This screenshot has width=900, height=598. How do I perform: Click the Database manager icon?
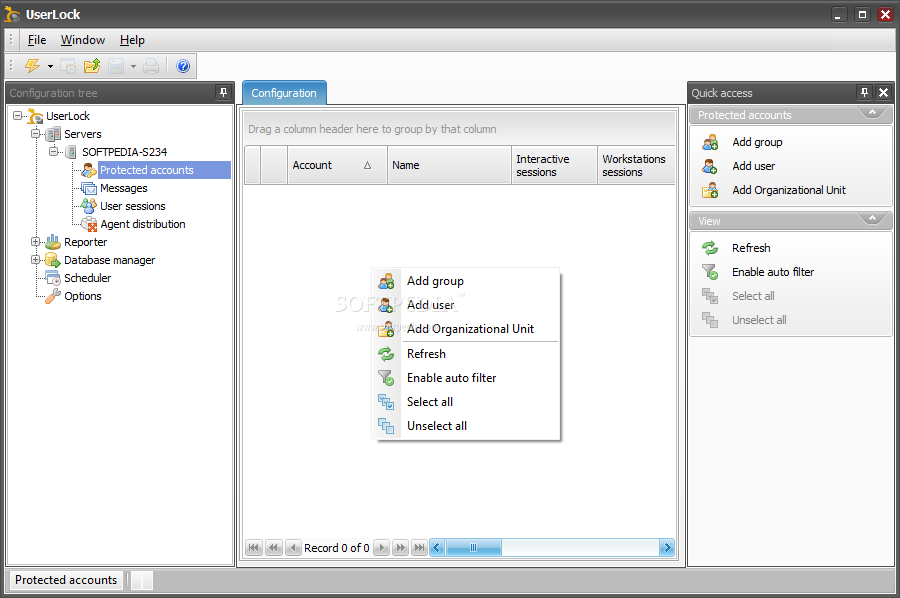[x=53, y=259]
